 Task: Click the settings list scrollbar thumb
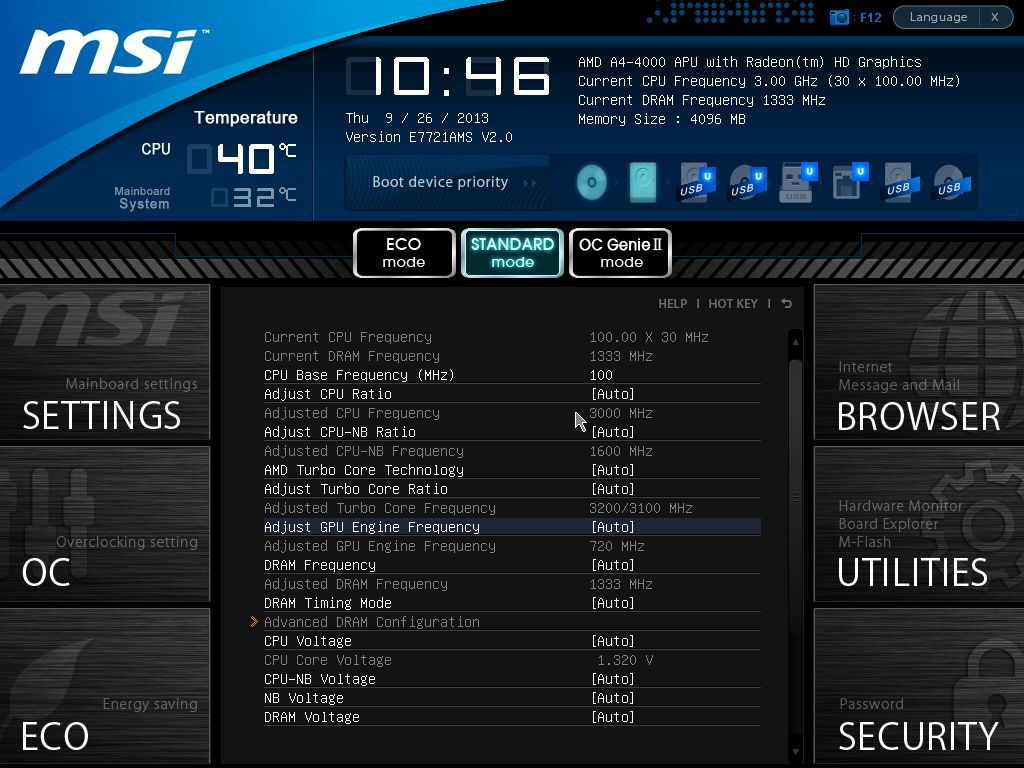[795, 496]
